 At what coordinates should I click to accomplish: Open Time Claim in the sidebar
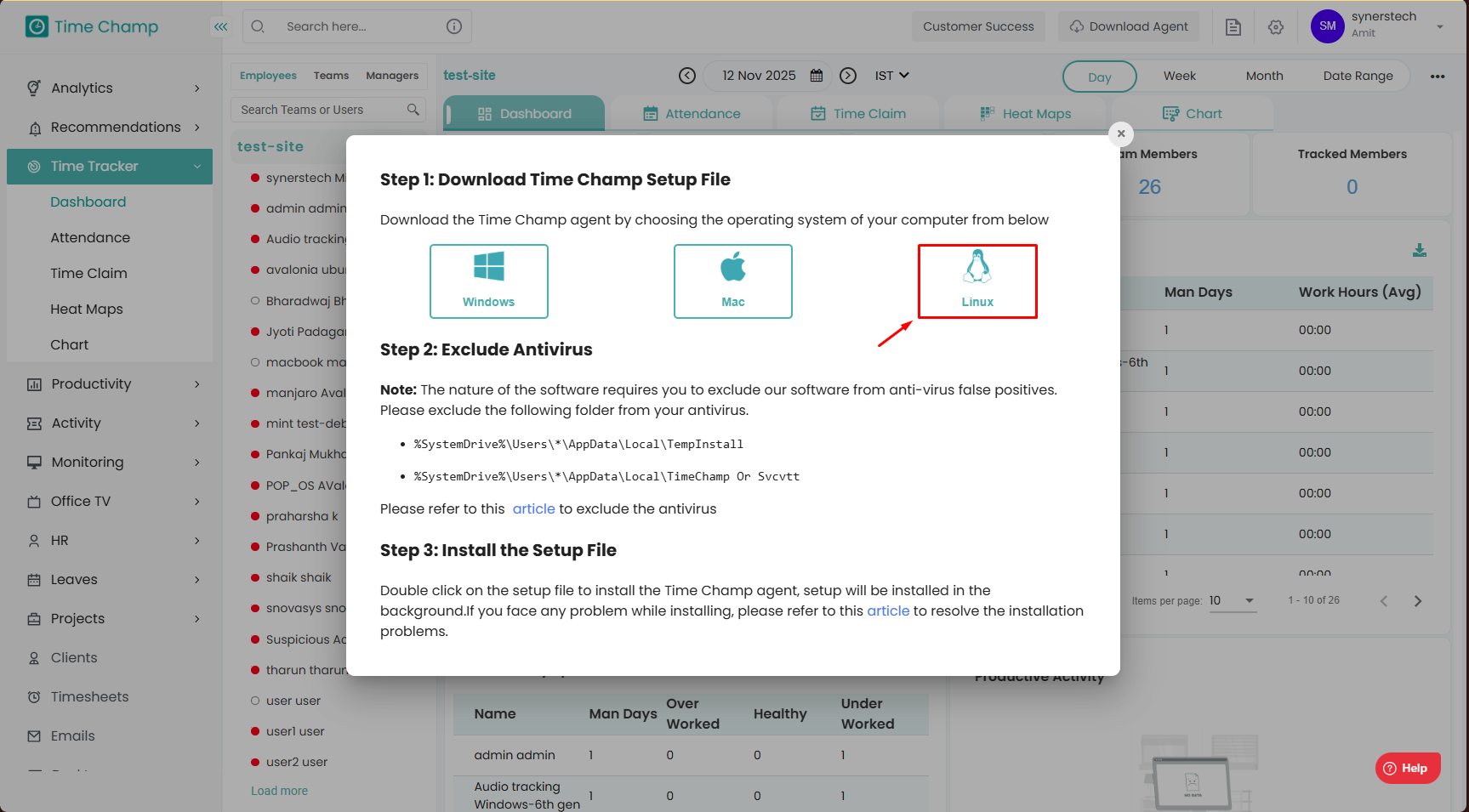88,273
